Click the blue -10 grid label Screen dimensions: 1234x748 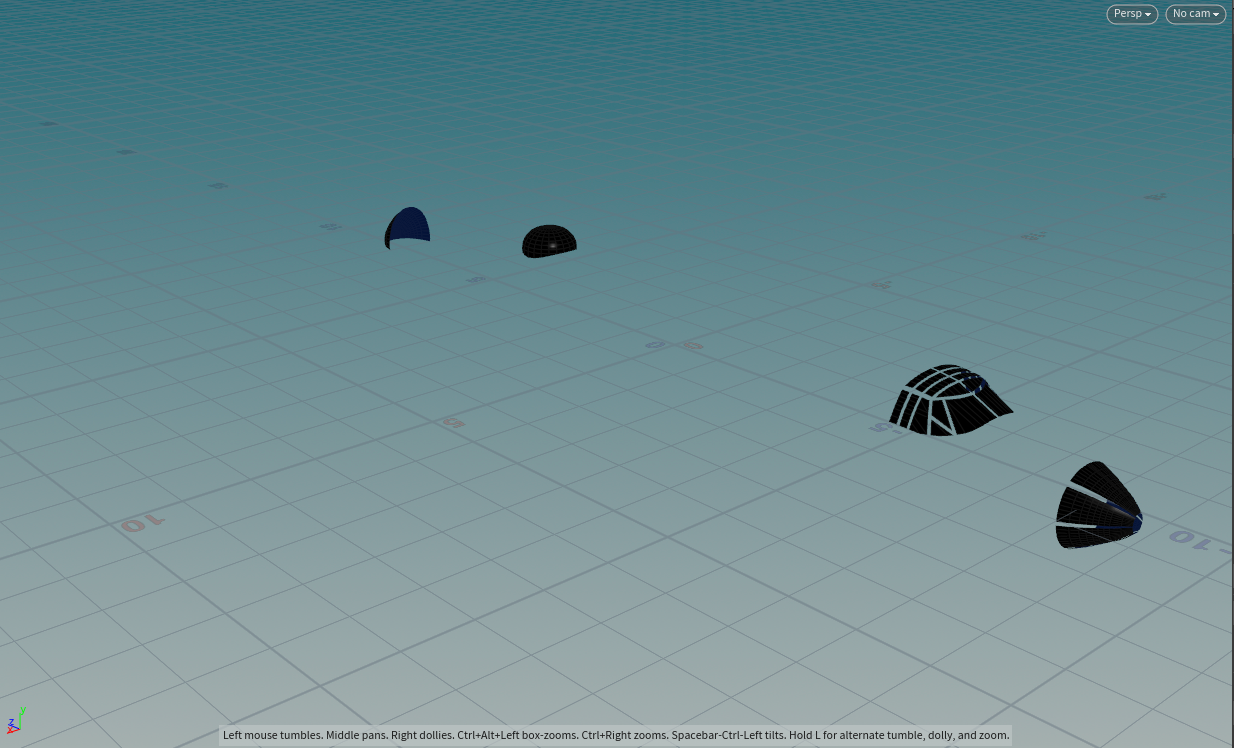[x=1200, y=541]
